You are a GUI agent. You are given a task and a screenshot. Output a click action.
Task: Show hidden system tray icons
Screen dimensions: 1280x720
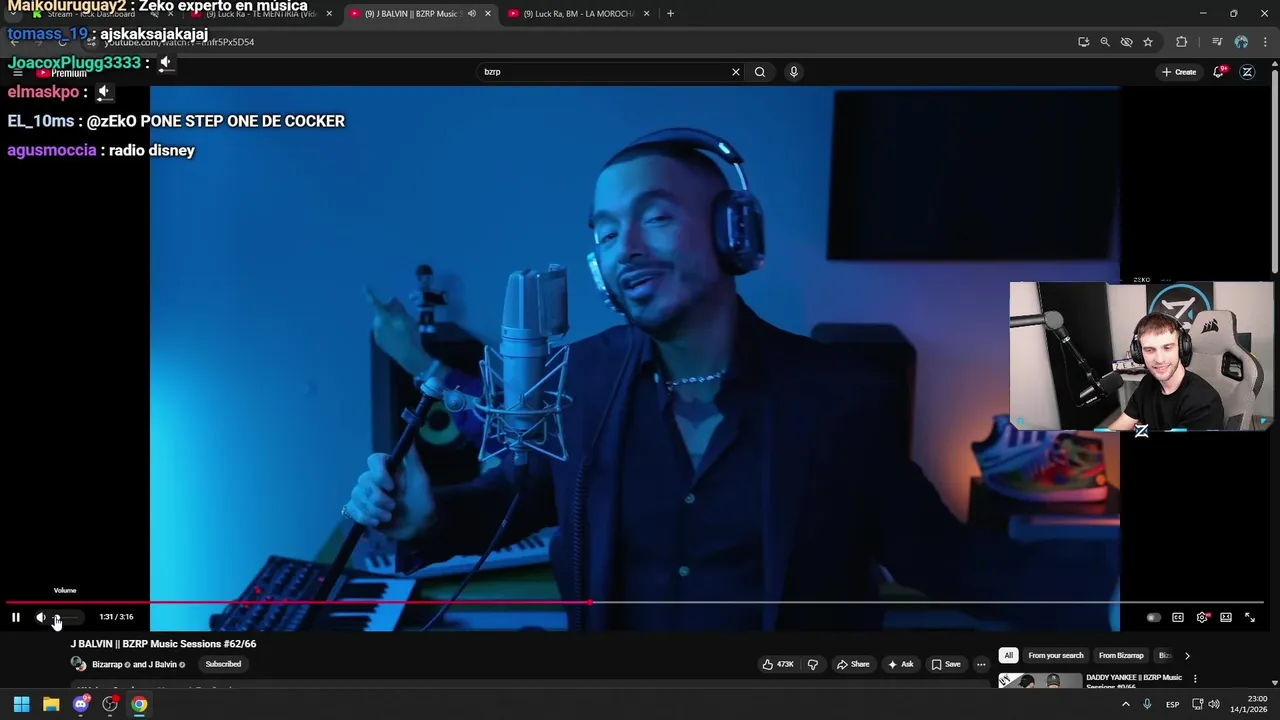point(1125,704)
